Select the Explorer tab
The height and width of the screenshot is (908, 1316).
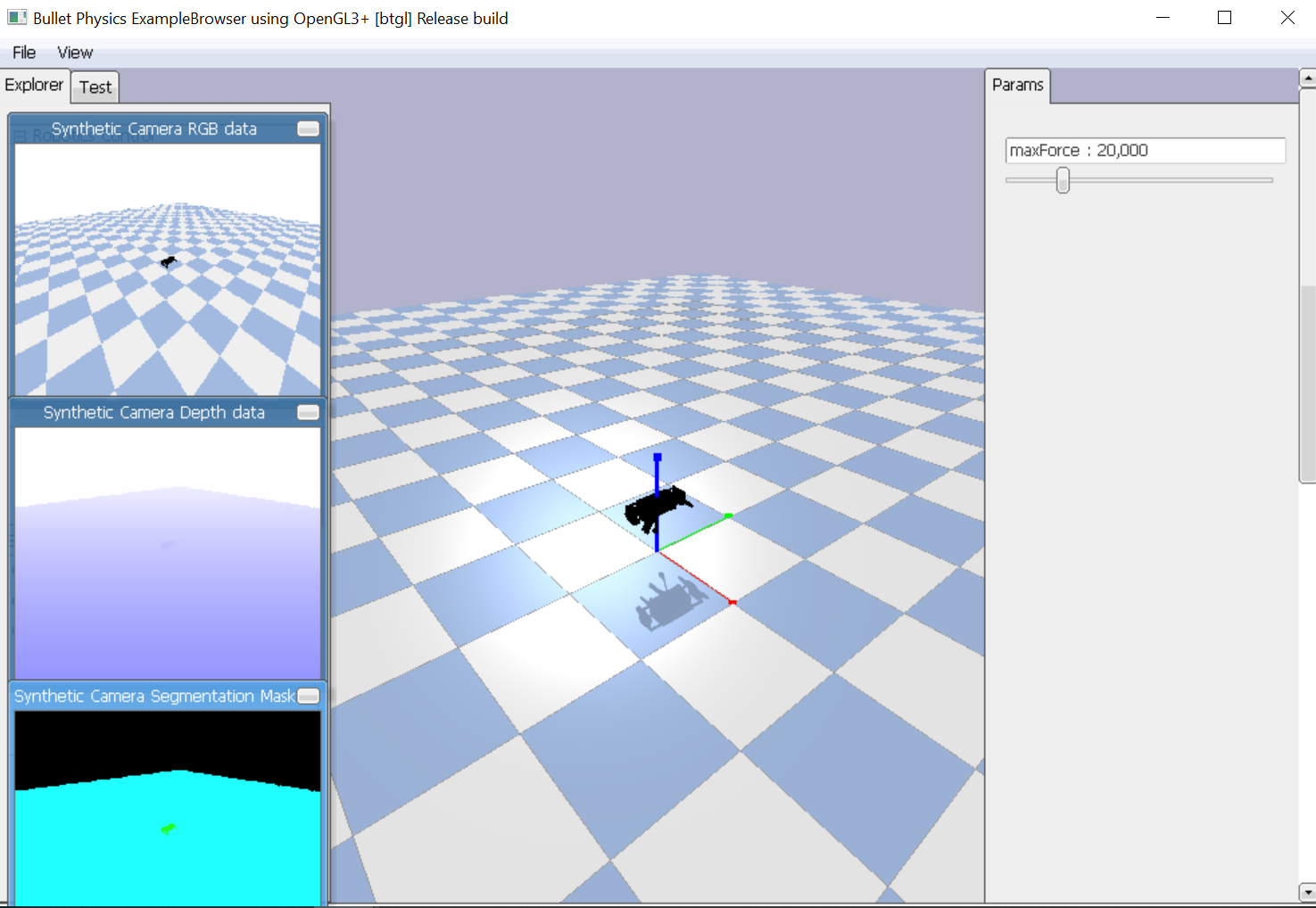click(34, 85)
